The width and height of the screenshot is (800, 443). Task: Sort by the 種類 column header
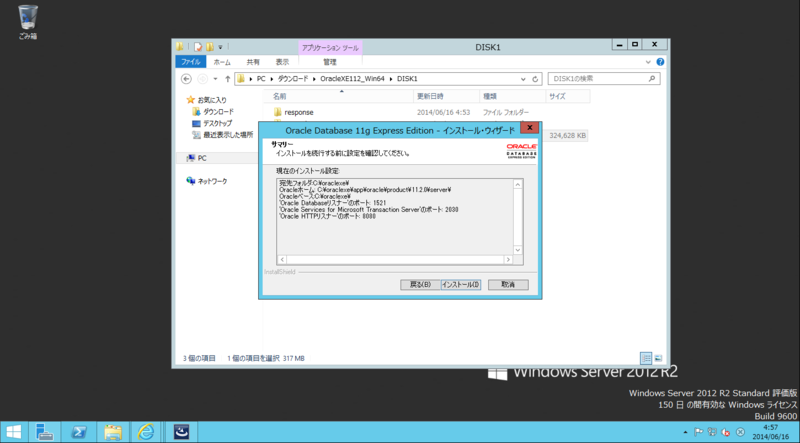point(513,96)
